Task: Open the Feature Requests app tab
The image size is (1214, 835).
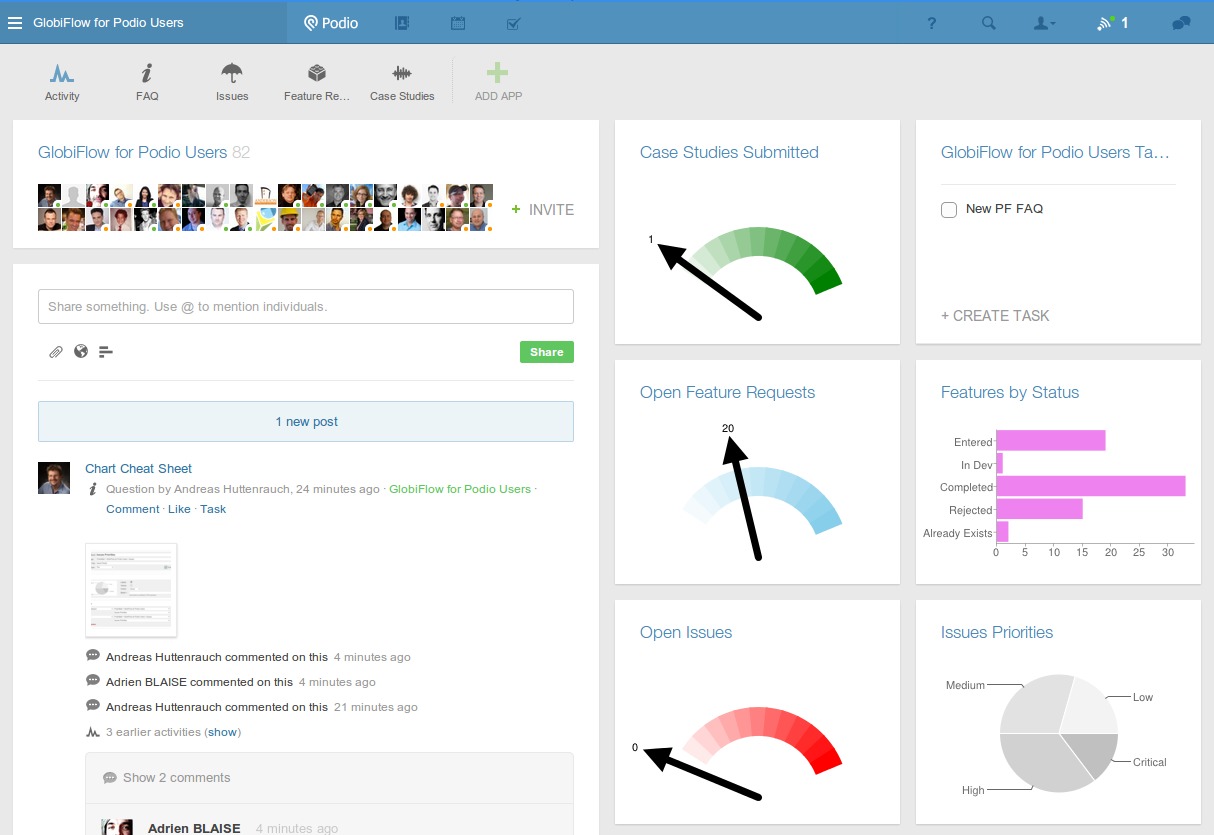Action: click(316, 80)
